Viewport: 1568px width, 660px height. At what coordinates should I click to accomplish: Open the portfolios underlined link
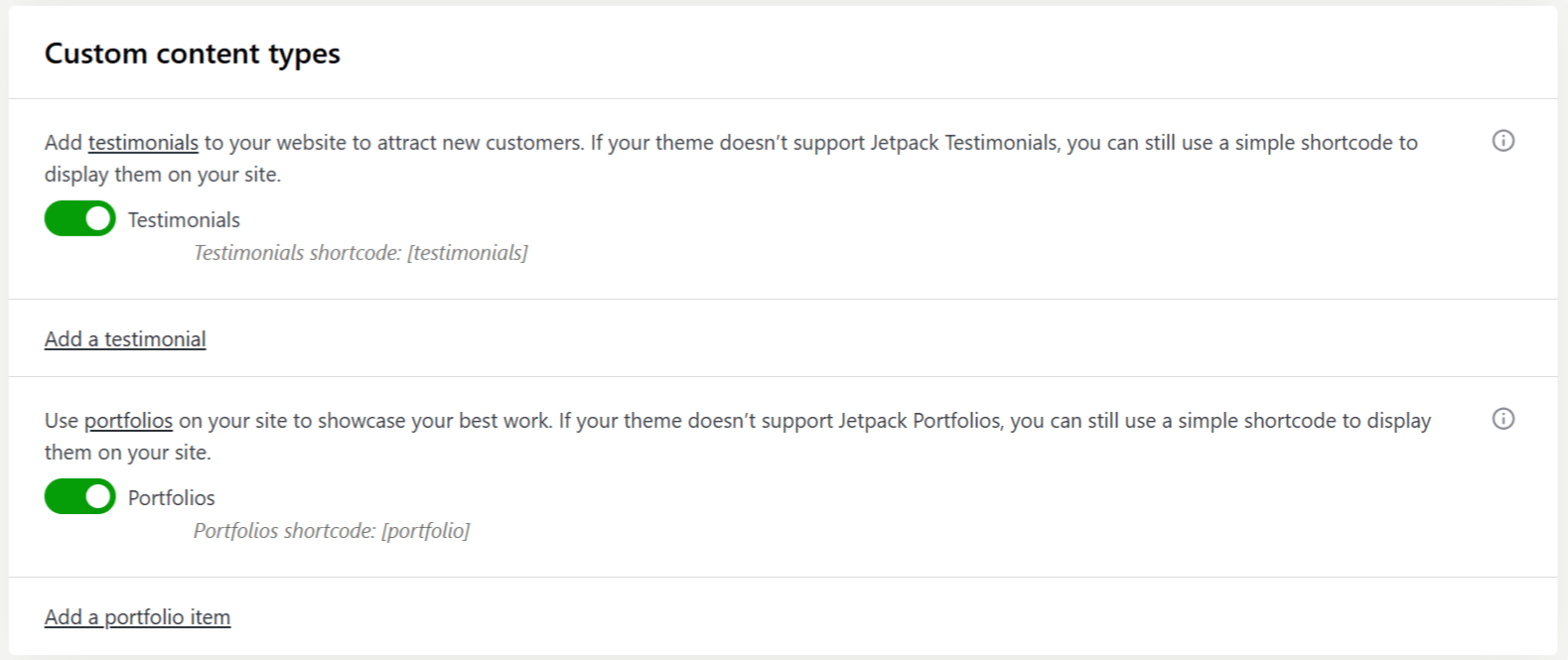(x=130, y=420)
